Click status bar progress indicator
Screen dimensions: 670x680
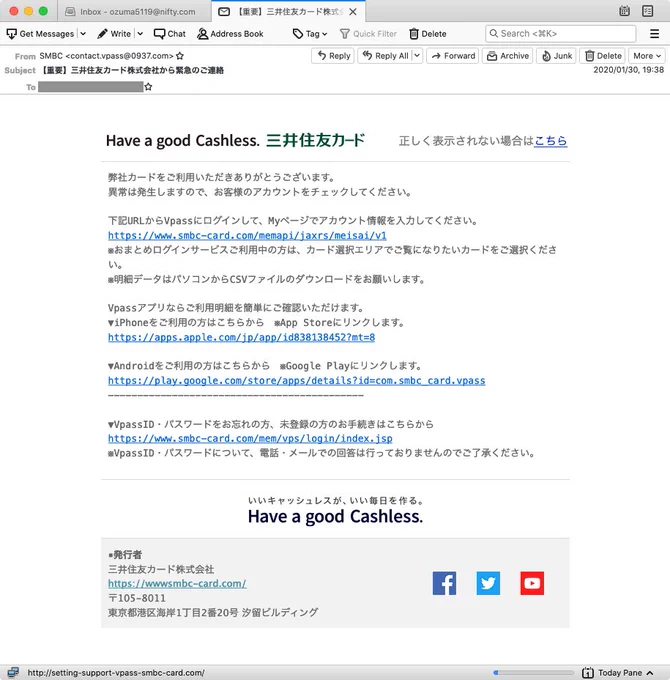[x=533, y=673]
